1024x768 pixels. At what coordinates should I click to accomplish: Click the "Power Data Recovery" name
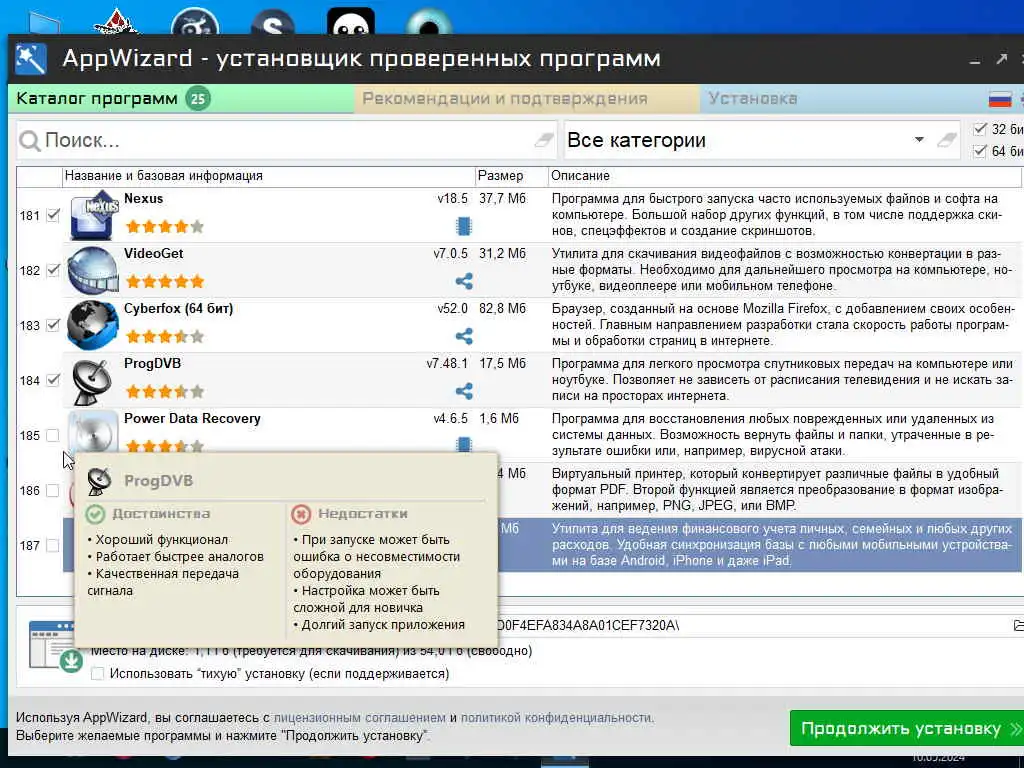pos(192,419)
